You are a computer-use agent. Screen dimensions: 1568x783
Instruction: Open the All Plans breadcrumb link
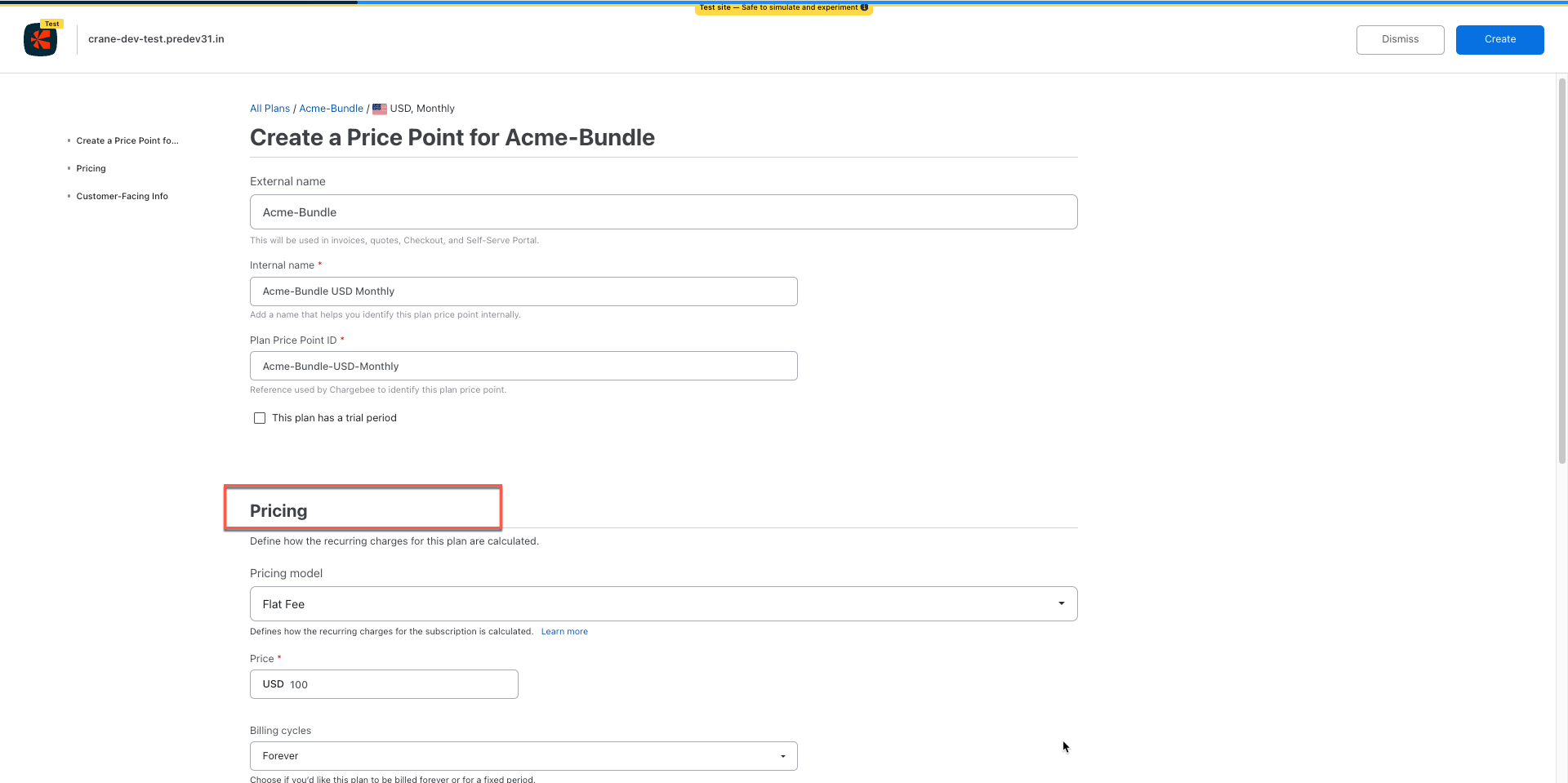(269, 109)
